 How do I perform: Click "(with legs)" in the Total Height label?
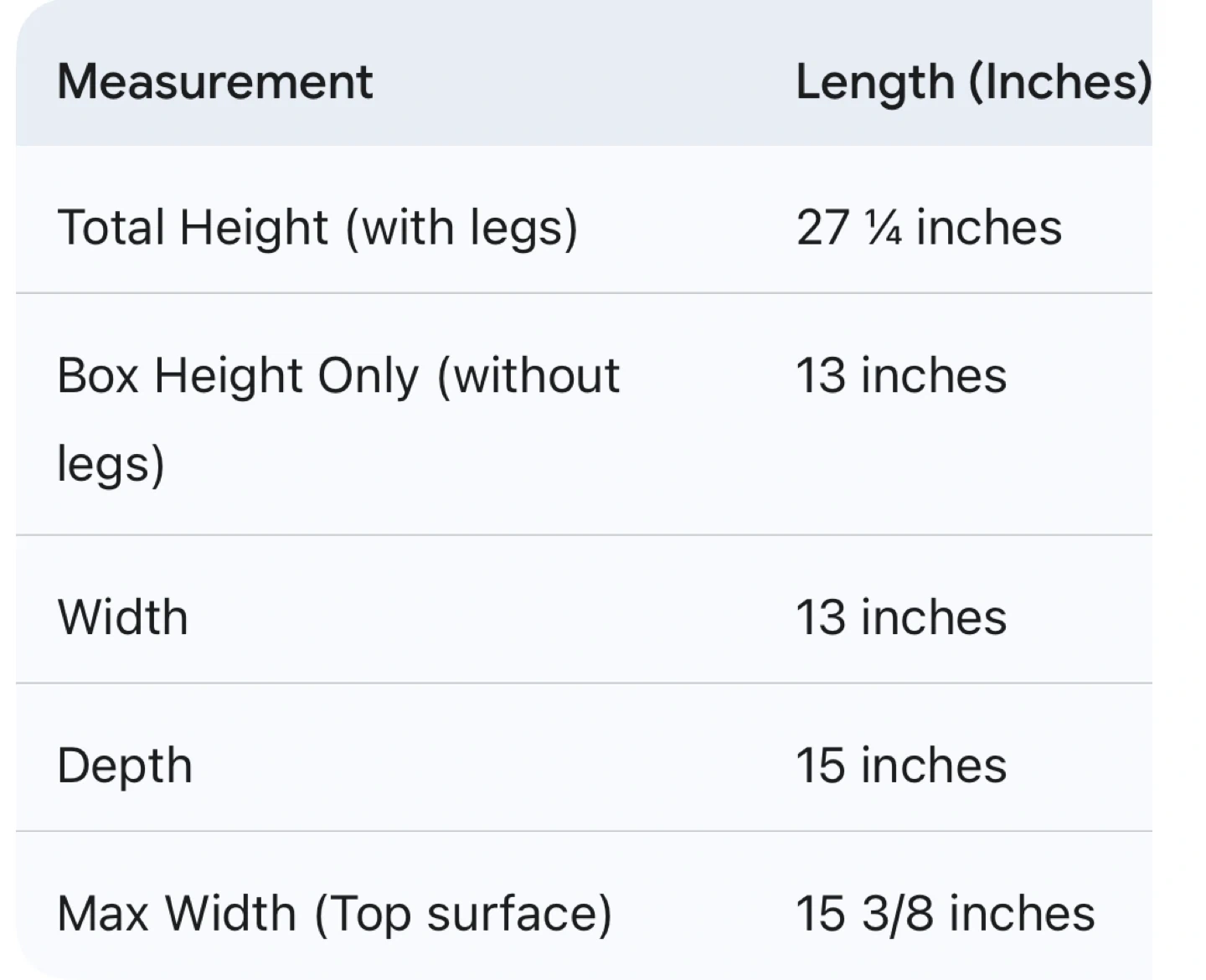[461, 228]
